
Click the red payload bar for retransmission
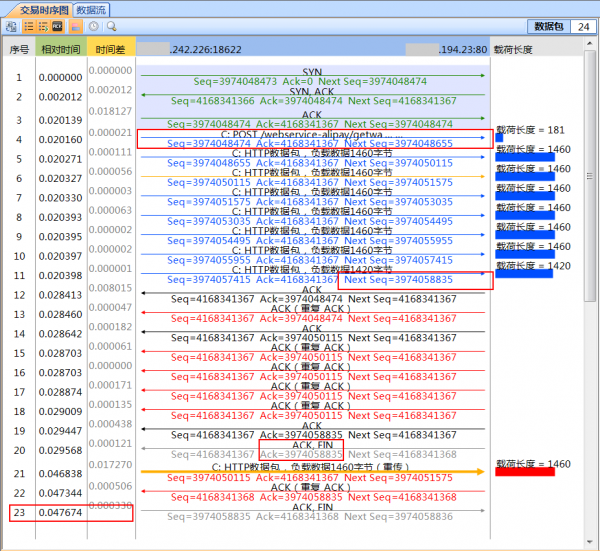(x=525, y=472)
